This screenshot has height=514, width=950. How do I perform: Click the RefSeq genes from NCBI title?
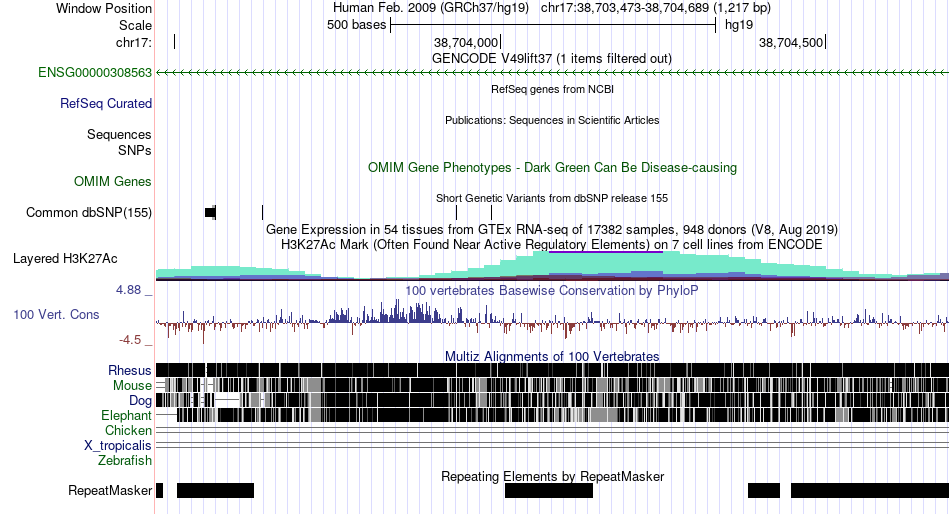pyautogui.click(x=552, y=89)
